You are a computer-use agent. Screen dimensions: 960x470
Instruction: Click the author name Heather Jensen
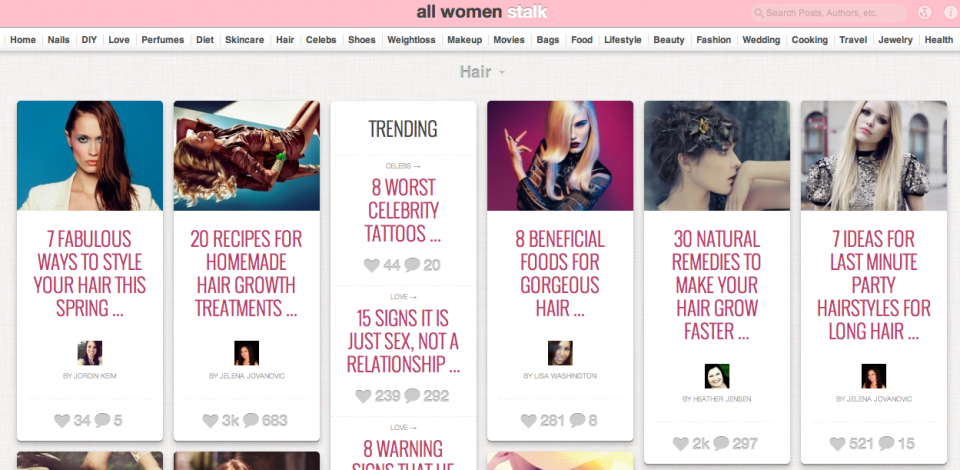click(716, 399)
